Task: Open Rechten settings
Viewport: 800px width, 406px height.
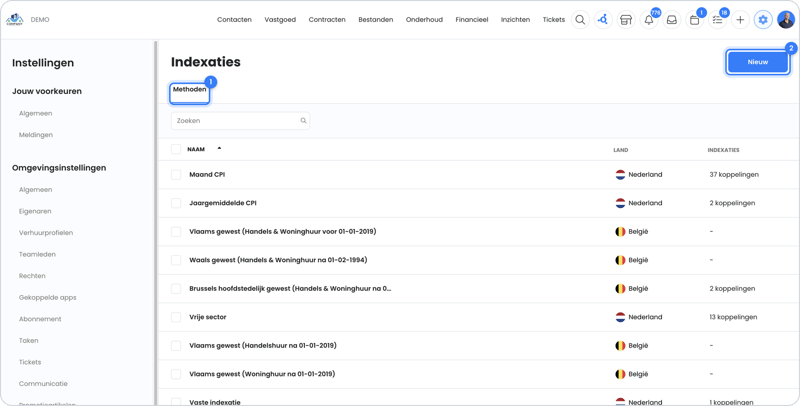Action: (32, 276)
